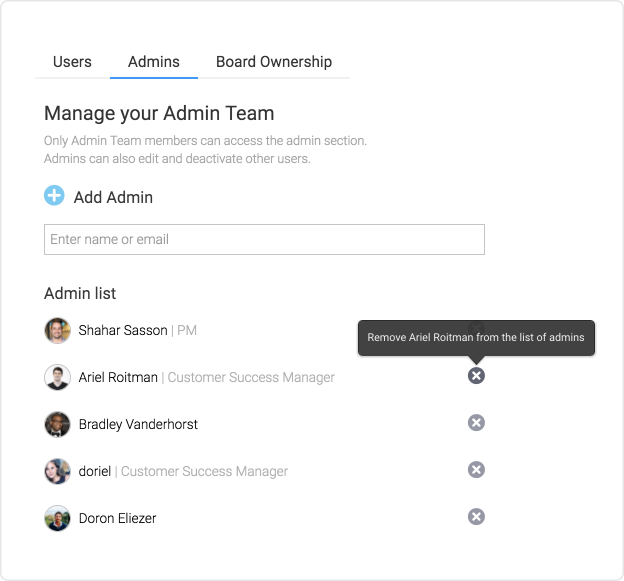The width and height of the screenshot is (624, 581).
Task: Open Doron Eliezer's avatar image
Action: click(x=57, y=518)
